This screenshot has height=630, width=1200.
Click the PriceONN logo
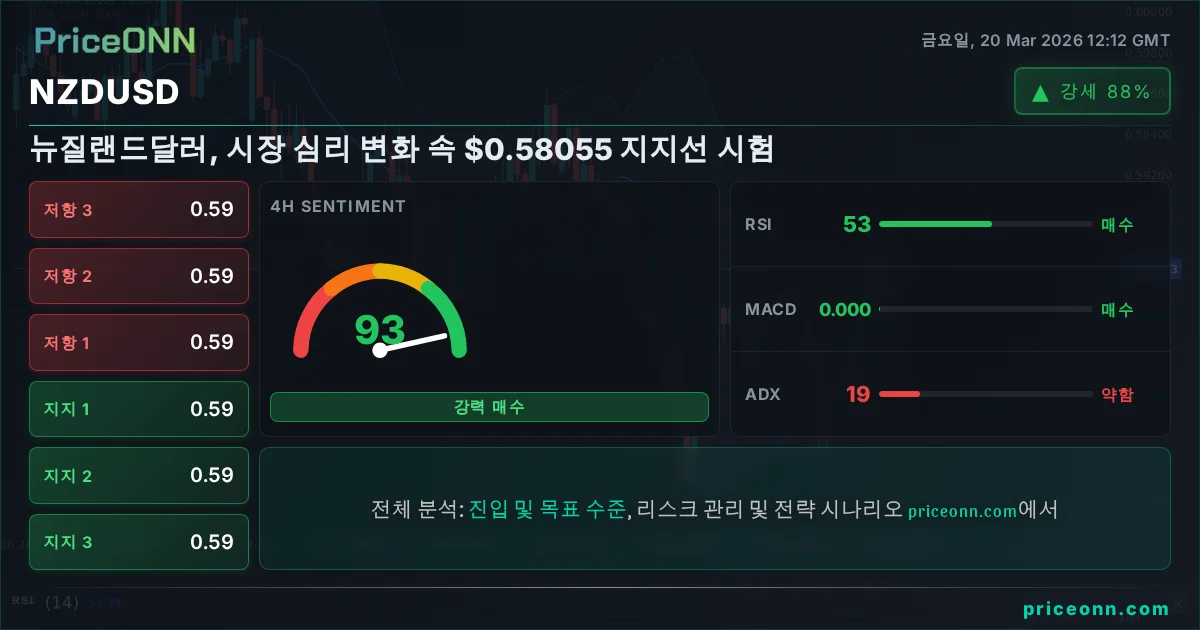115,40
